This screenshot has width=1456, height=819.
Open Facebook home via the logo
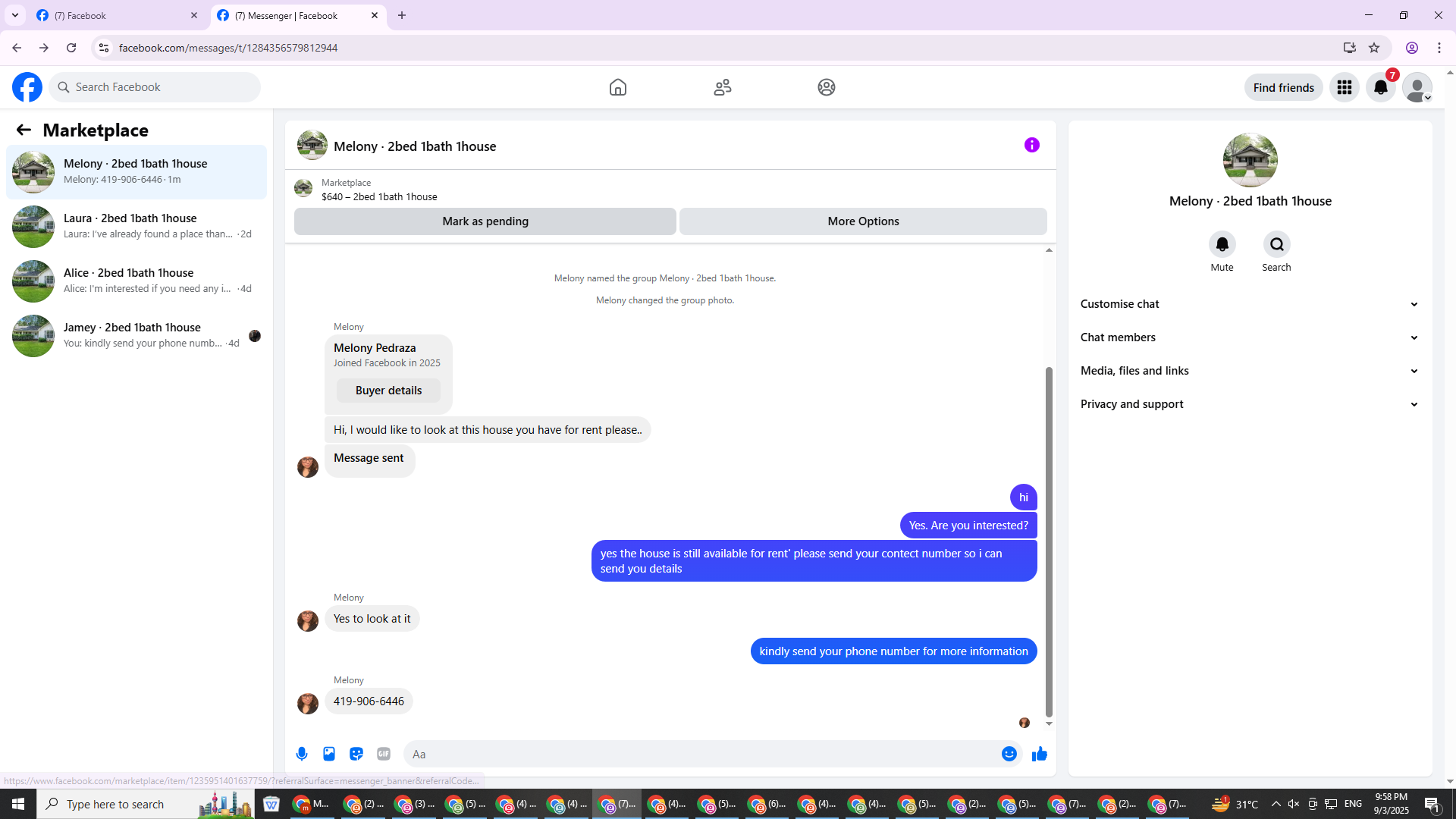coord(27,87)
